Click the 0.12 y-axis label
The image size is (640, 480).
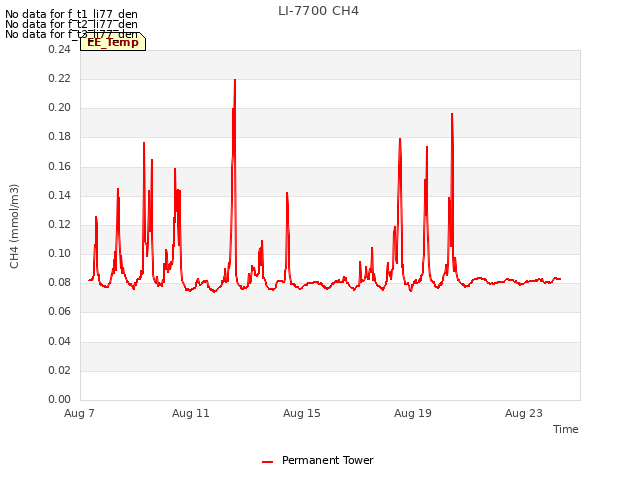[60, 224]
